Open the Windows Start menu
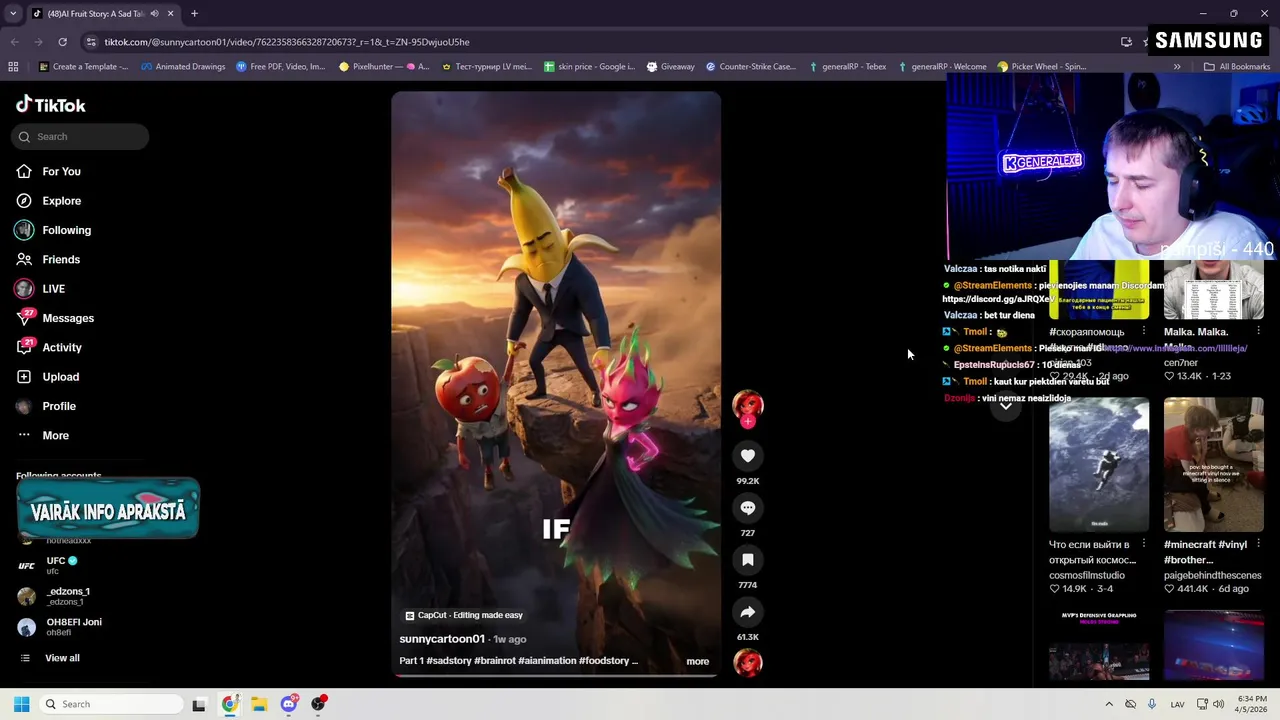 pyautogui.click(x=21, y=704)
